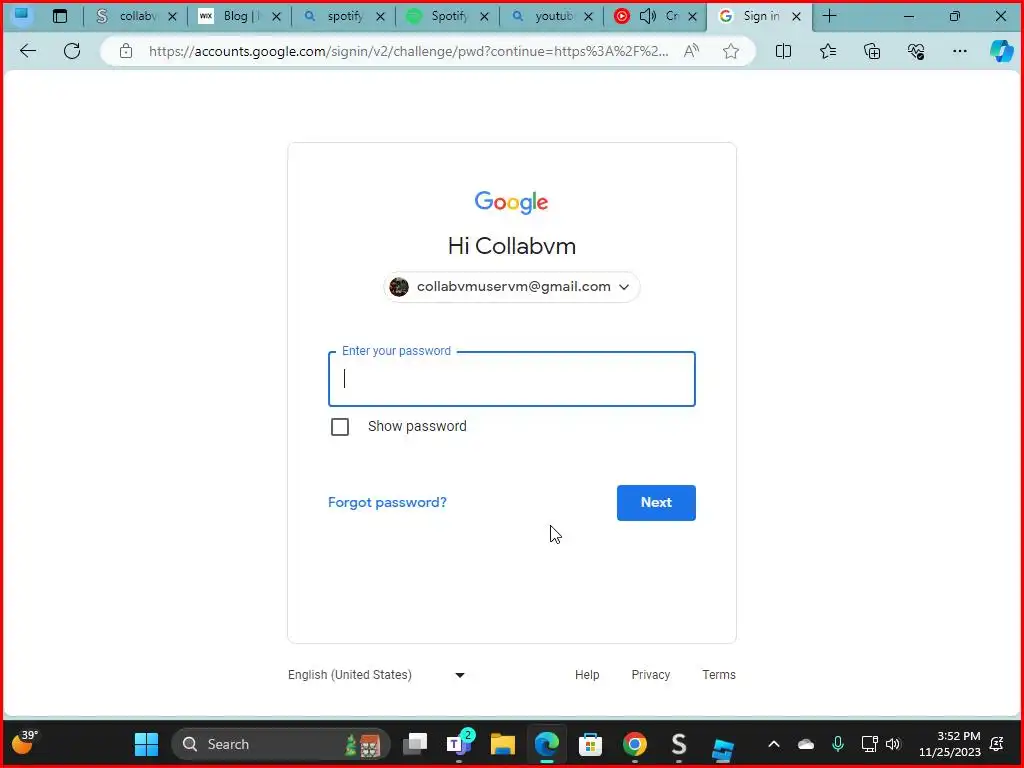Open the microphone tray icon
The height and width of the screenshot is (768, 1024).
pos(837,744)
